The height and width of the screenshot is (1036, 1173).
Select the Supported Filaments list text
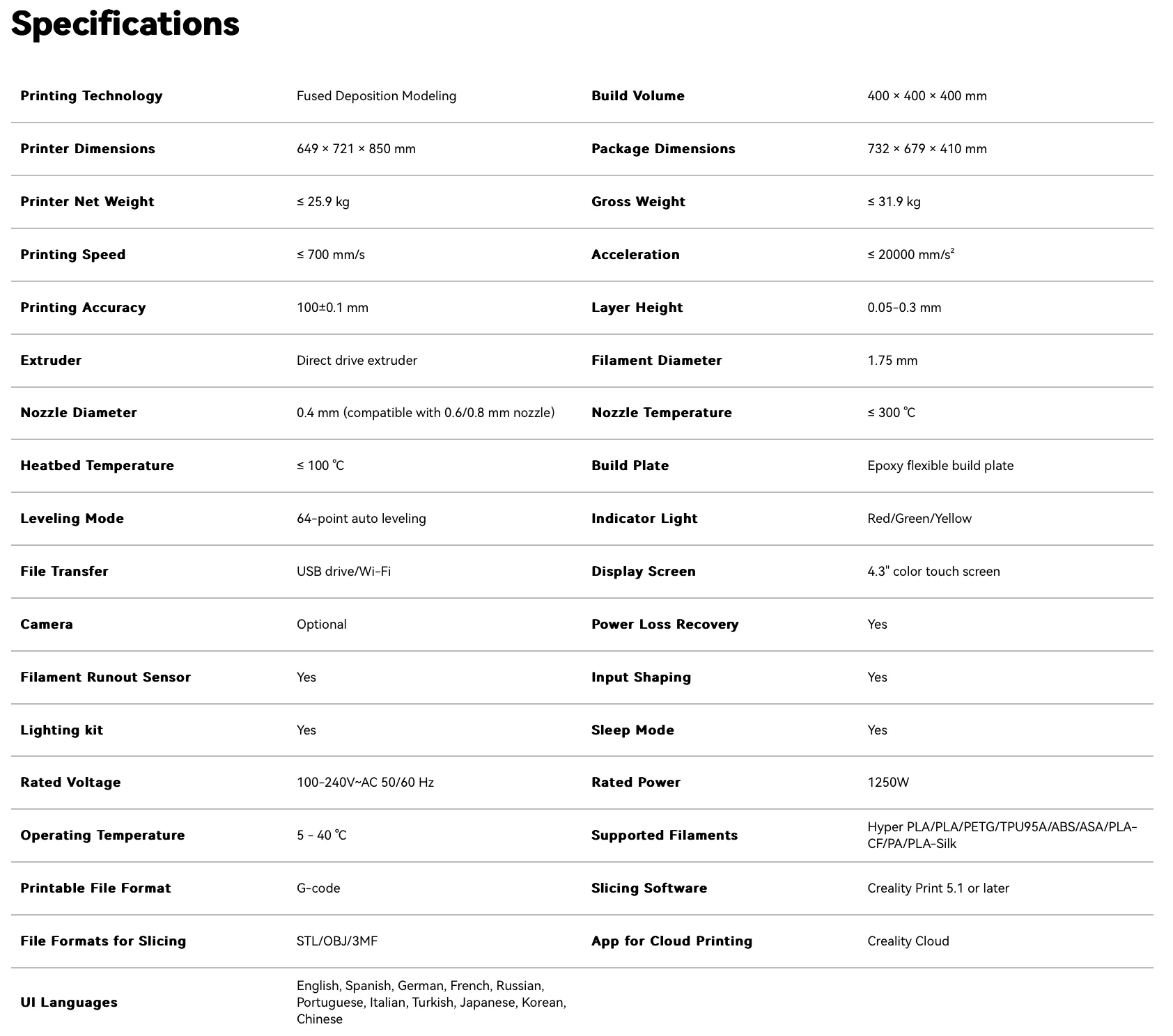pyautogui.click(x=1001, y=835)
